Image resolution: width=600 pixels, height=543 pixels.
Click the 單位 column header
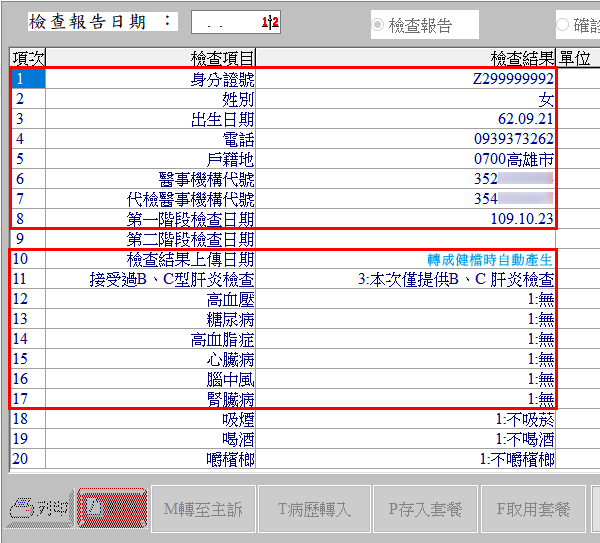tap(578, 58)
